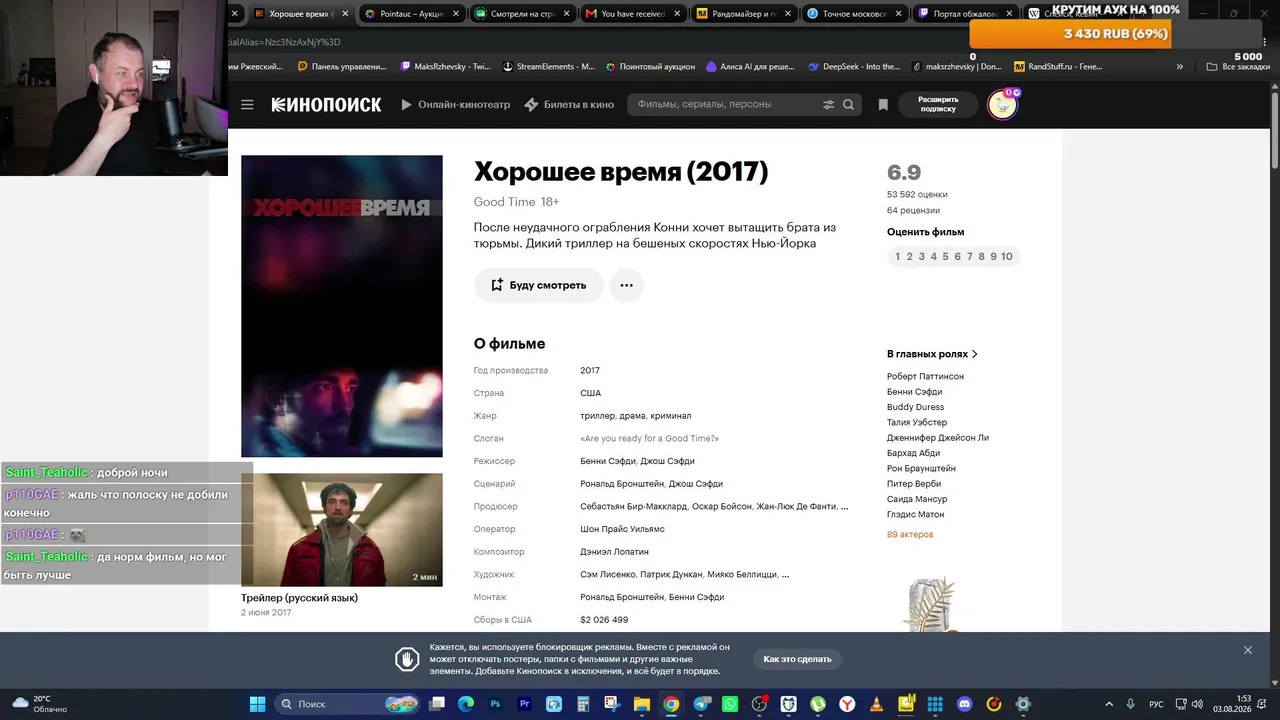The height and width of the screenshot is (720, 1280).
Task: Rate the film 1 star
Action: [897, 257]
